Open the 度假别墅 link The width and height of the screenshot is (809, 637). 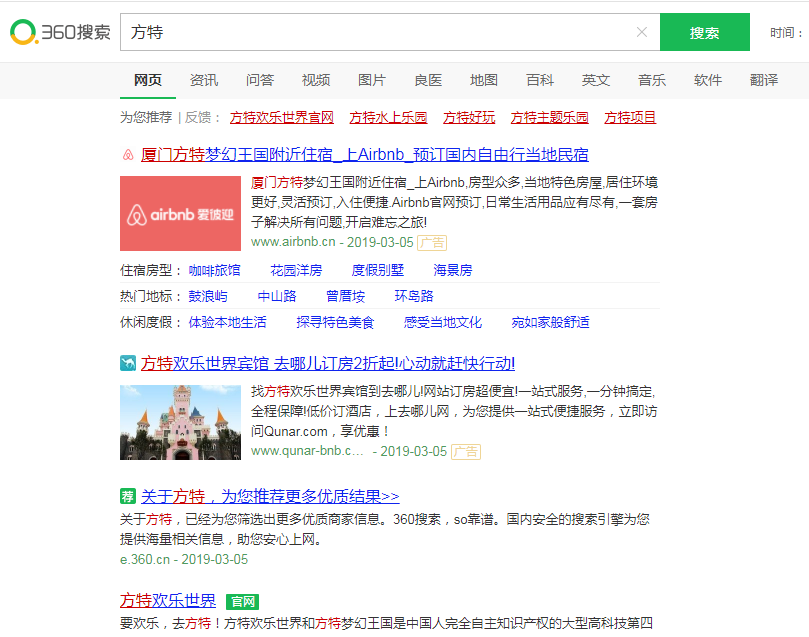coord(378,270)
